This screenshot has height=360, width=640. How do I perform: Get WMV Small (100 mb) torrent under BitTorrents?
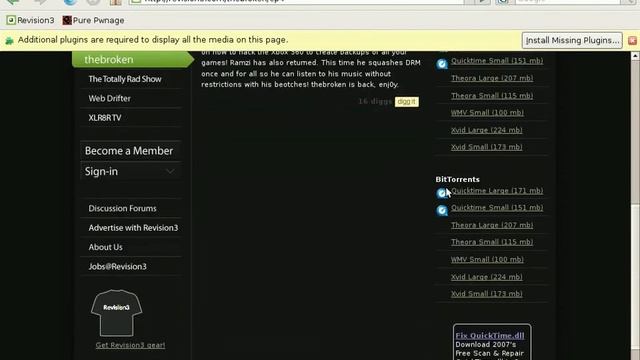click(x=487, y=260)
